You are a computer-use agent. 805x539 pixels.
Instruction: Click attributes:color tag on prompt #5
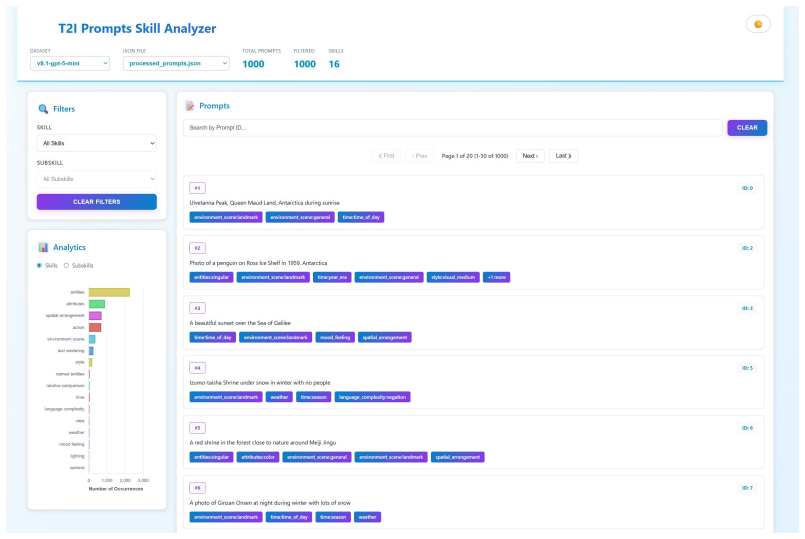coord(258,457)
